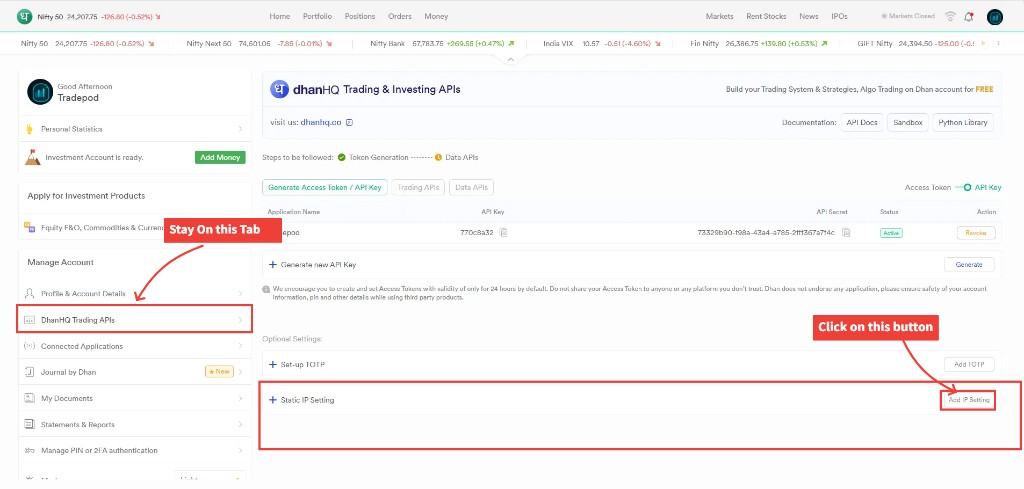Click plus icon for Static IP Setting
The width and height of the screenshot is (1024, 489).
tap(273, 400)
